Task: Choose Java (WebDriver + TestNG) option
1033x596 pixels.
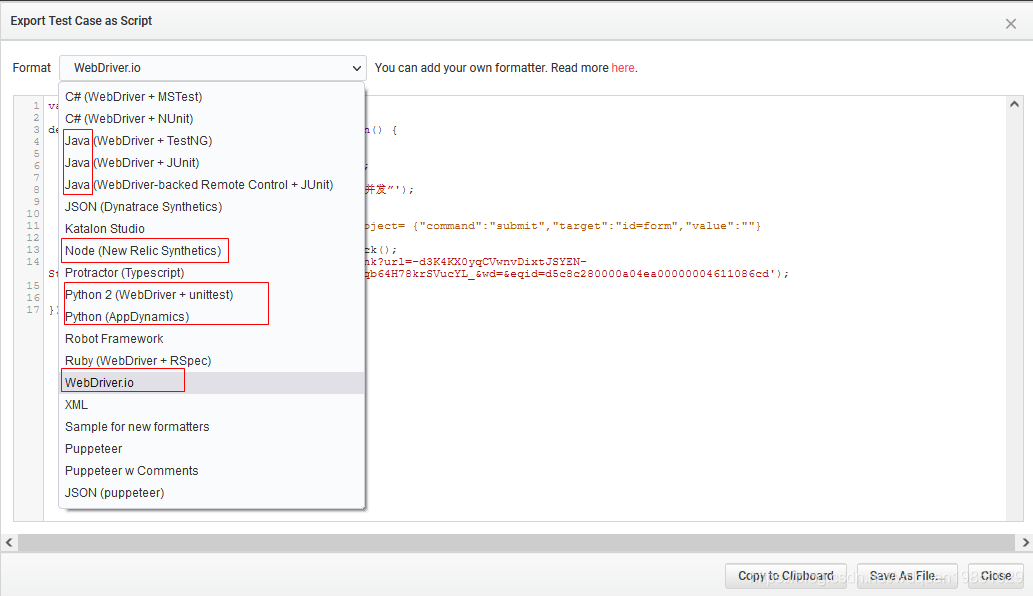Action: coord(211,141)
